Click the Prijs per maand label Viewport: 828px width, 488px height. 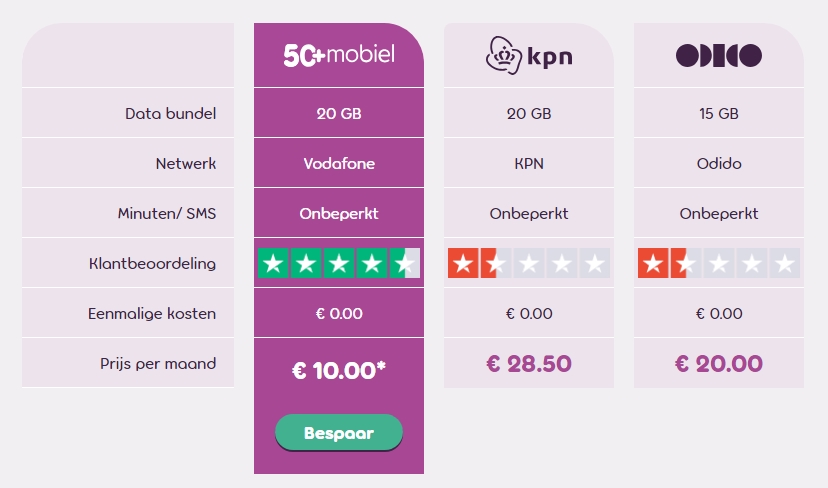[158, 364]
